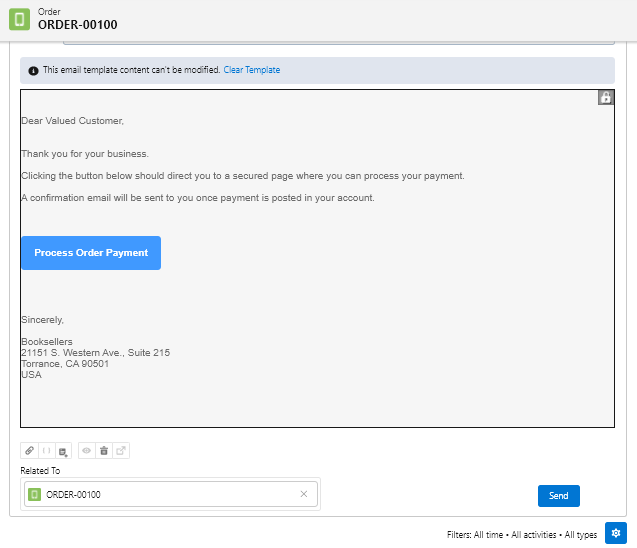Click the attach file paperclip icon
The width and height of the screenshot is (637, 548).
pyautogui.click(x=29, y=451)
